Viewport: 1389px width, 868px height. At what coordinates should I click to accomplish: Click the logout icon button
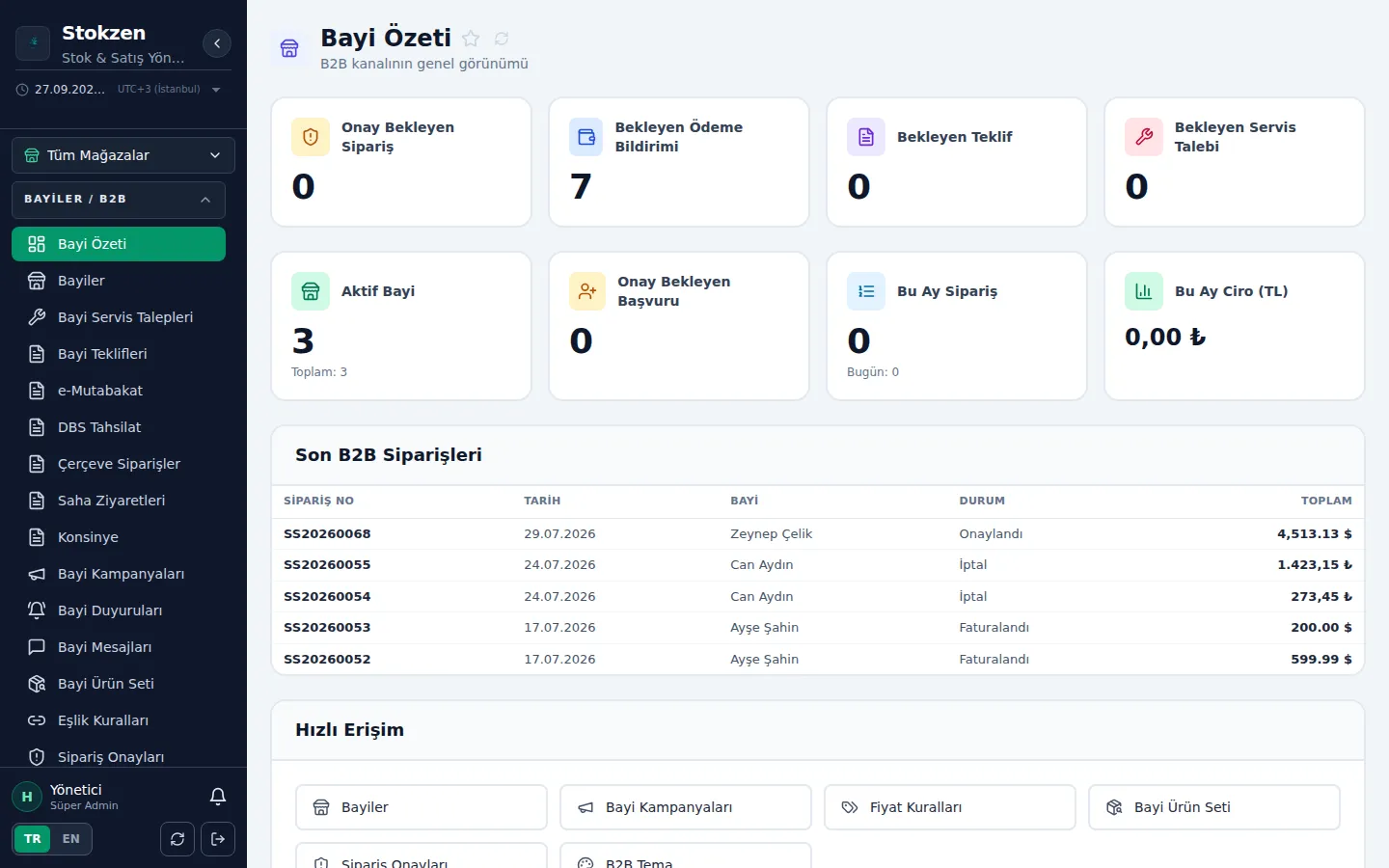(218, 839)
